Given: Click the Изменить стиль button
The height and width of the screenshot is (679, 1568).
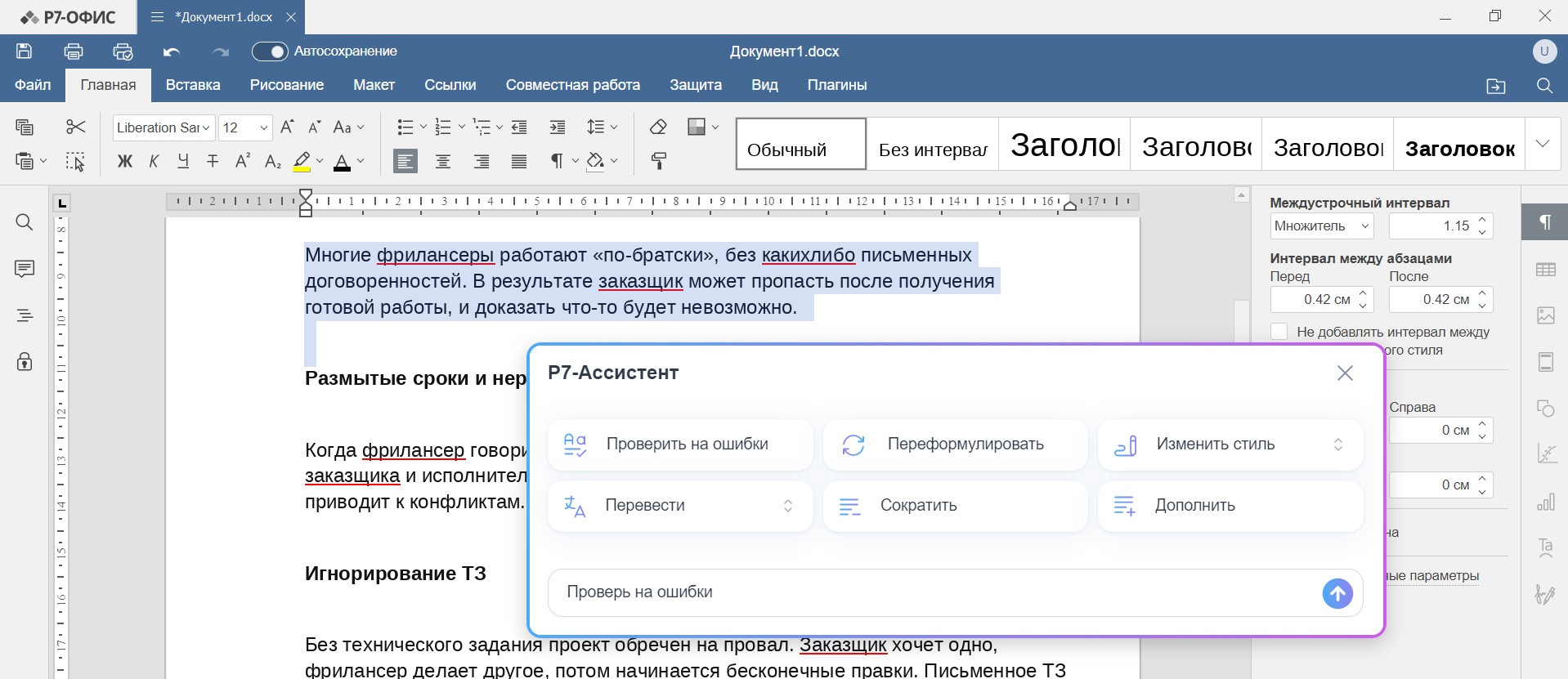Looking at the screenshot, I should pos(1230,444).
